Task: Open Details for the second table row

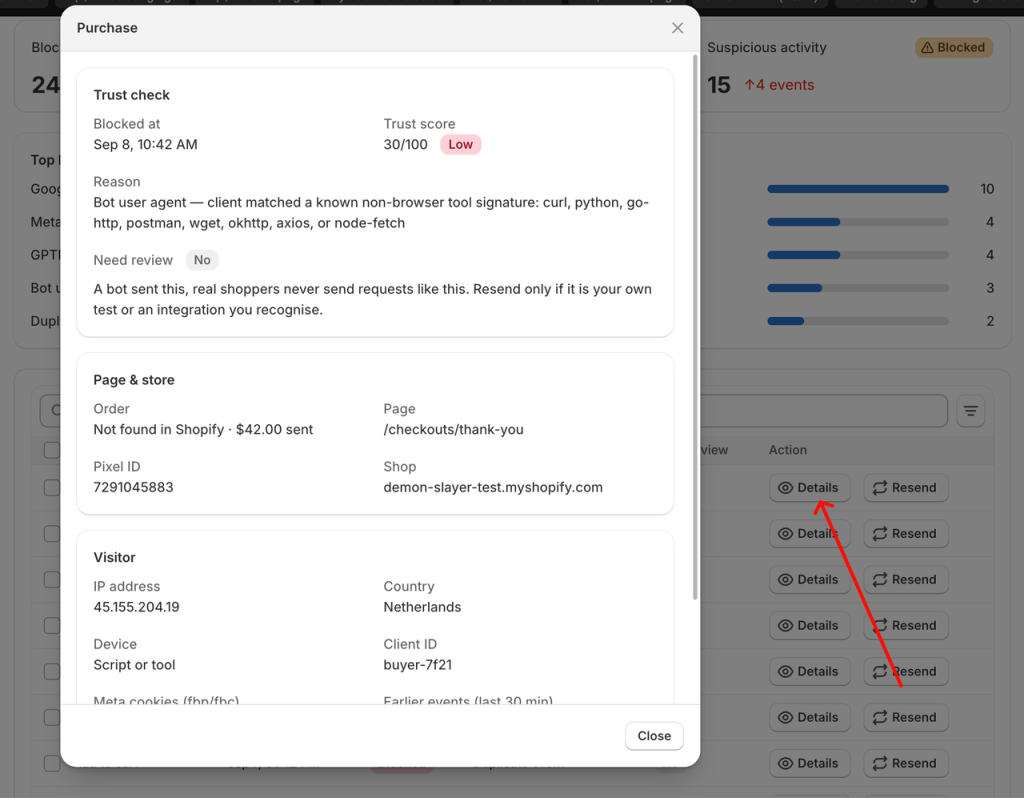Action: tap(809, 534)
